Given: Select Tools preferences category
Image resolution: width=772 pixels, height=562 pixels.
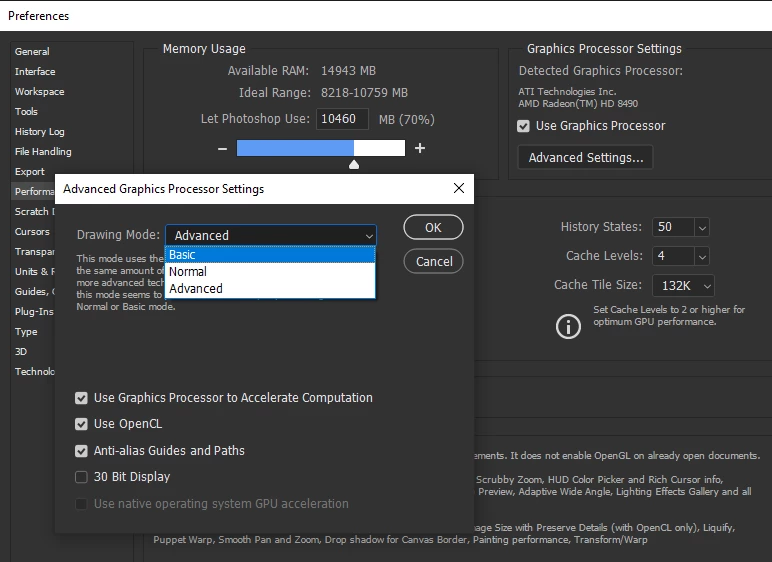Looking at the screenshot, I should click(26, 111).
